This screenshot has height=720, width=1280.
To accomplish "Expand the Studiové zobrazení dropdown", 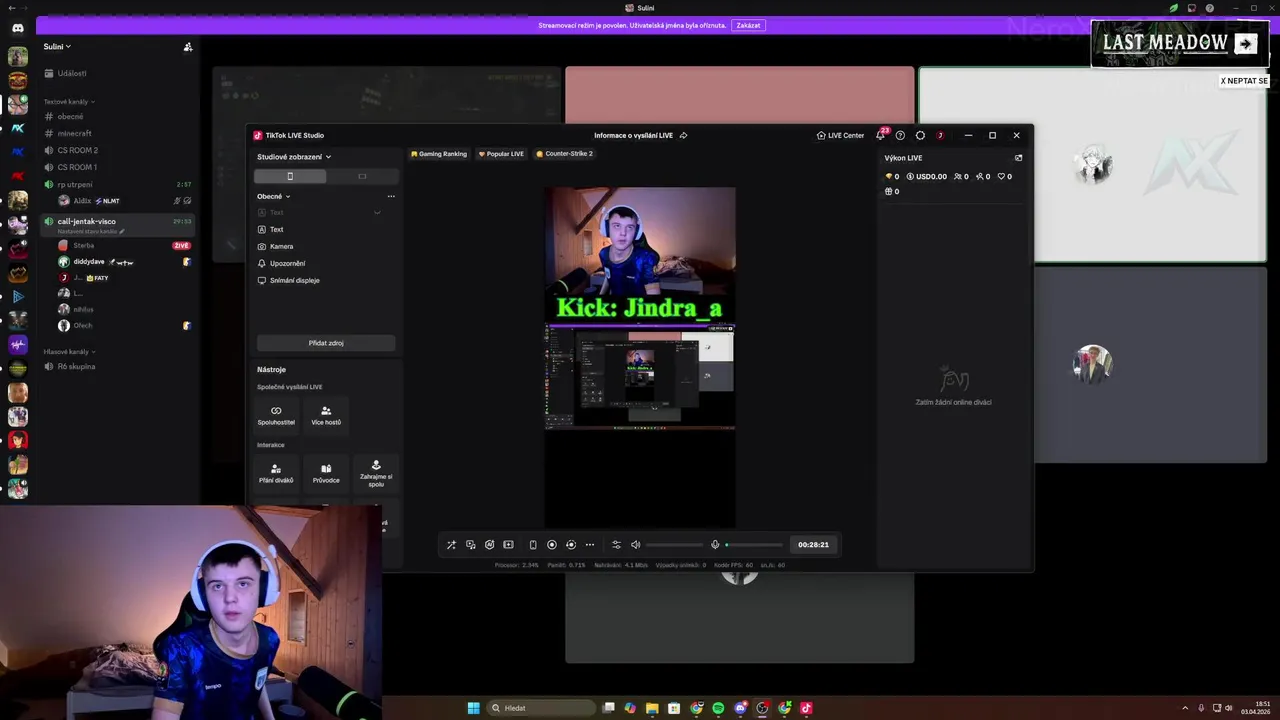I will tap(294, 157).
